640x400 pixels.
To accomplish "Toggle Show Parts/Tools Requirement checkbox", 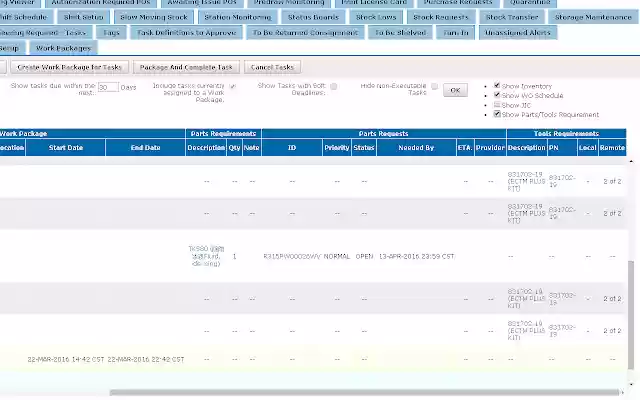I will pos(497,114).
